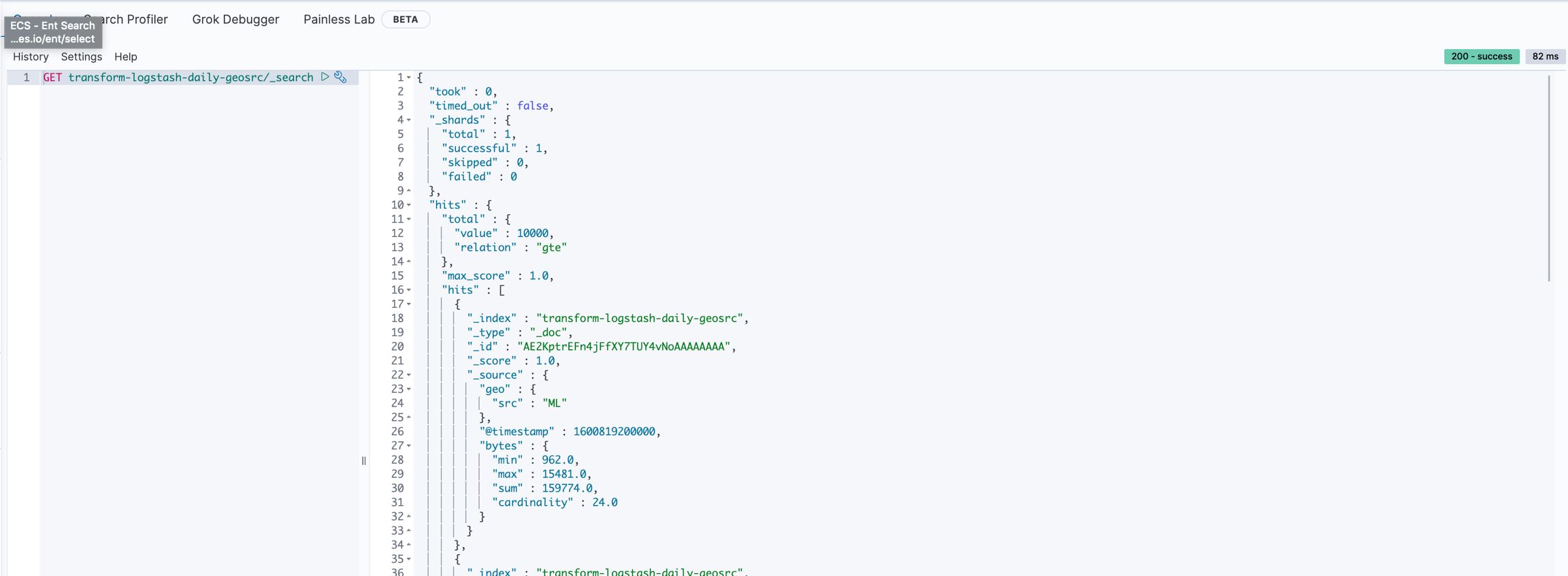Collapse the "bytes" block on line 27
This screenshot has height=576, width=1568.
409,446
